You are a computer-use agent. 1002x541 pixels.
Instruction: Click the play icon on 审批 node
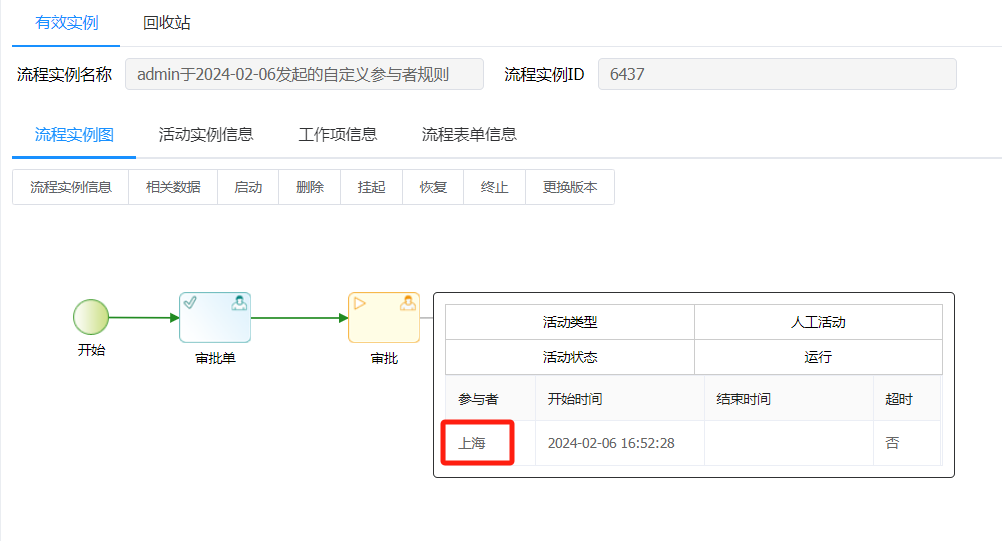click(359, 302)
